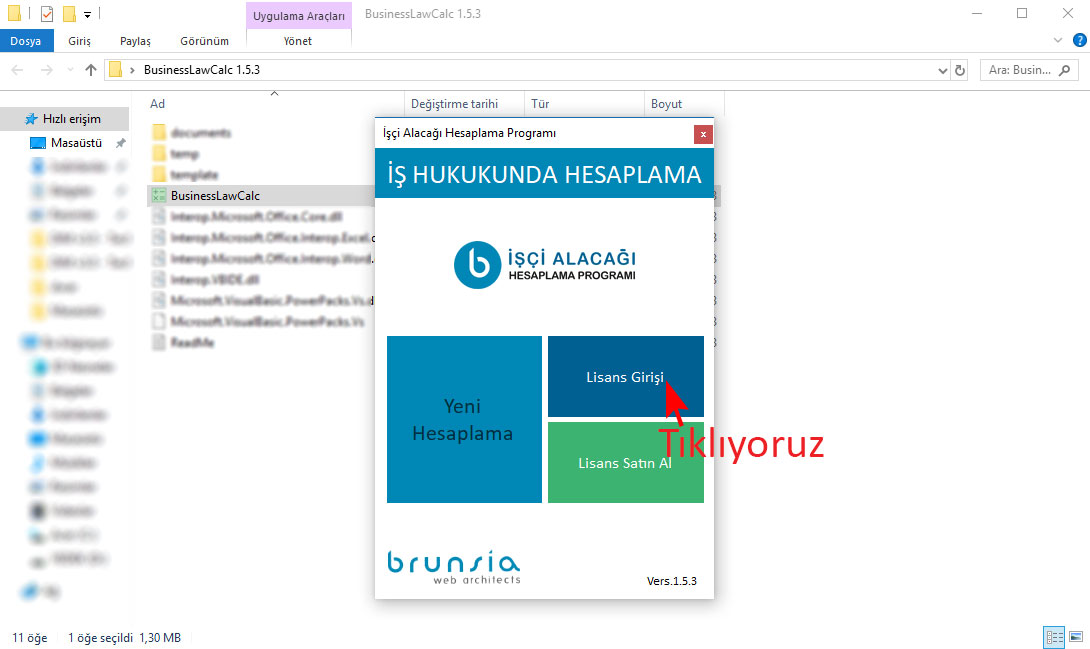Select the ReadMe file
The width and height of the screenshot is (1090, 649).
[x=192, y=343]
